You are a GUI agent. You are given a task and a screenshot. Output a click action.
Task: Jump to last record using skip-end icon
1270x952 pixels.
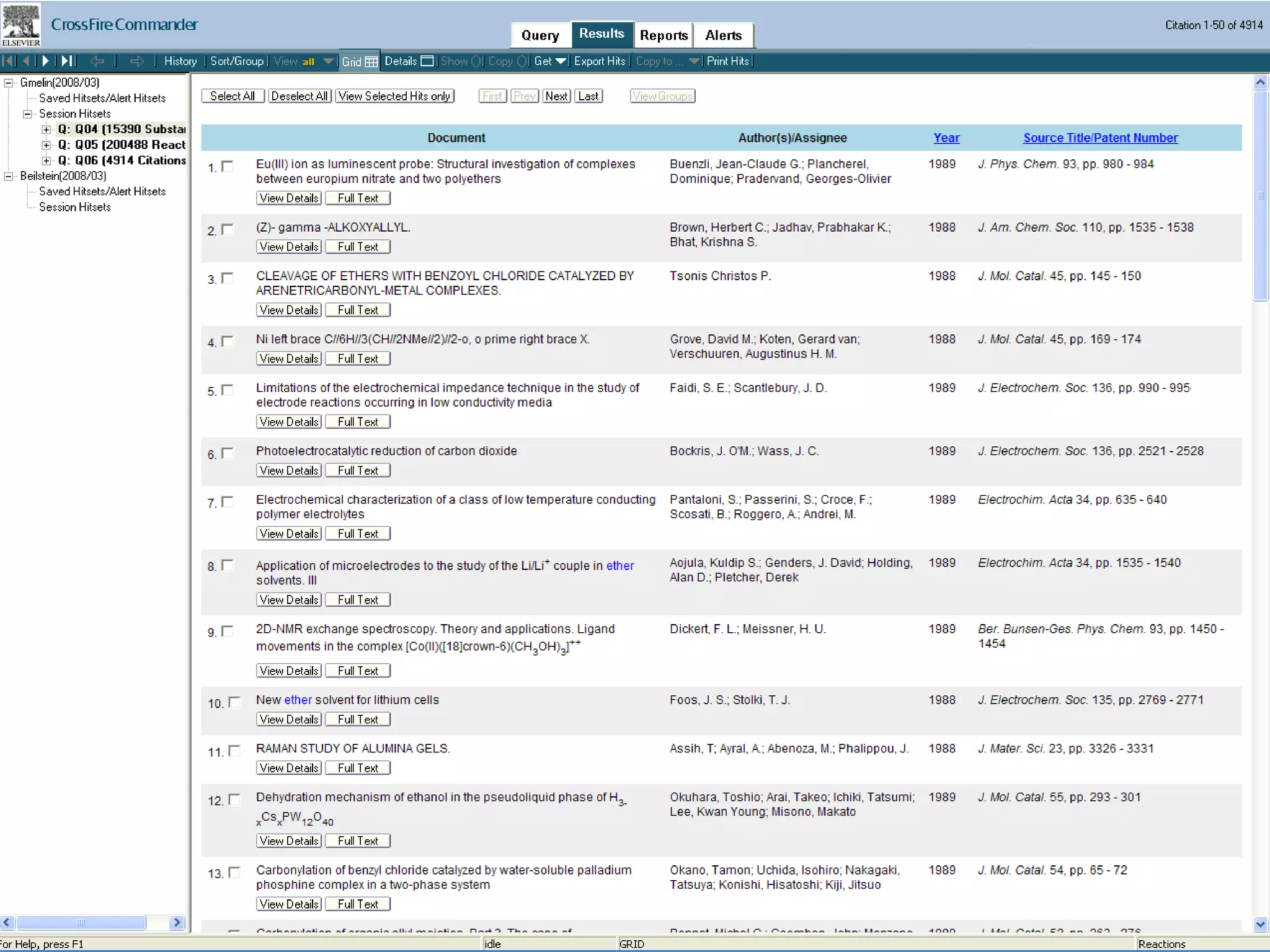pos(68,61)
